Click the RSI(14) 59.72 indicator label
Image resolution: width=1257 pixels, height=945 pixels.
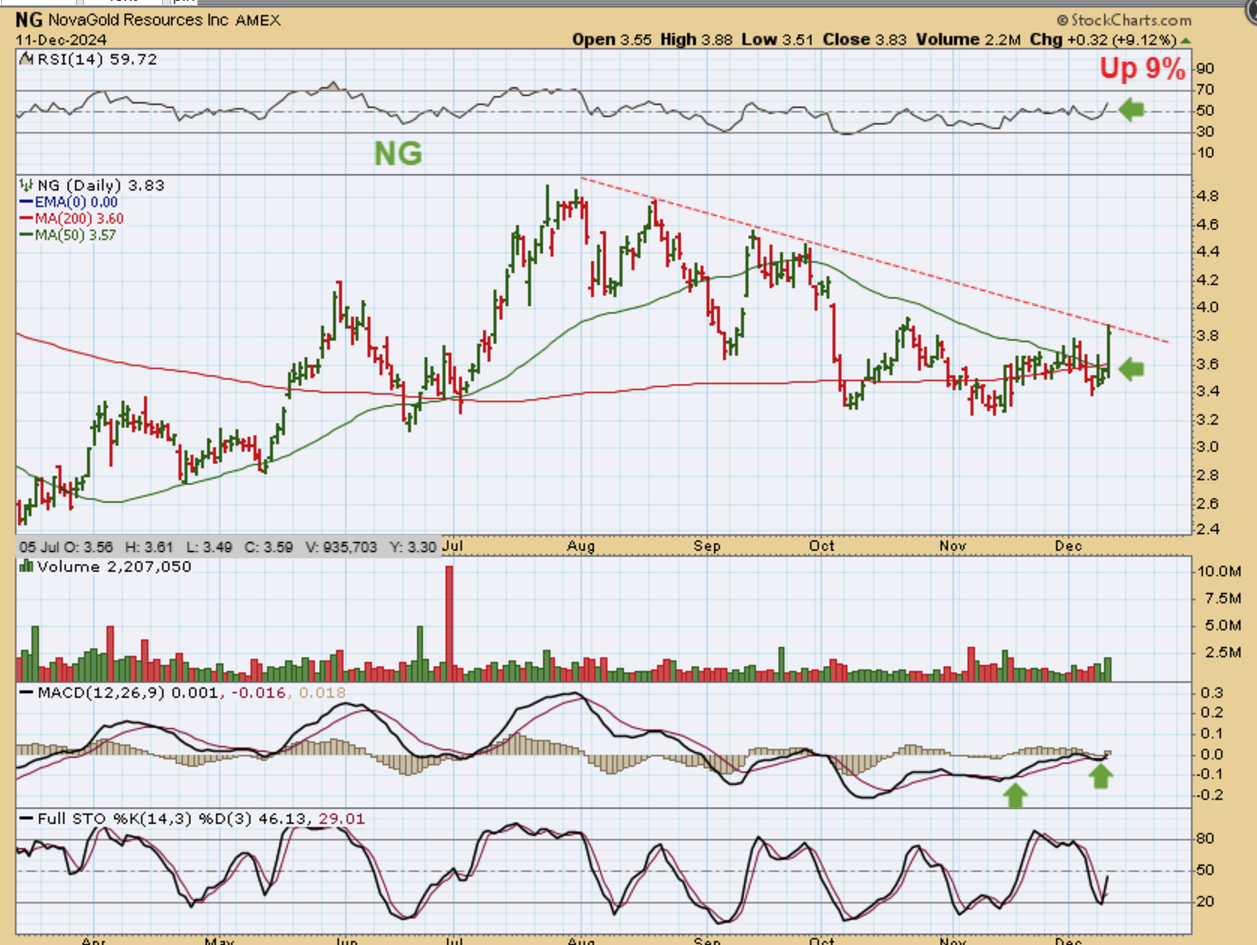point(96,59)
